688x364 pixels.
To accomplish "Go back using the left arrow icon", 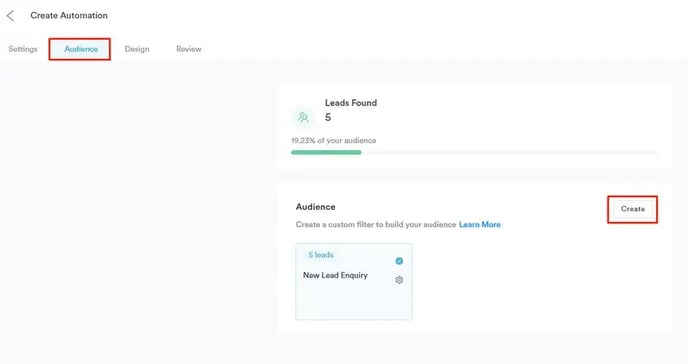I will coord(10,16).
